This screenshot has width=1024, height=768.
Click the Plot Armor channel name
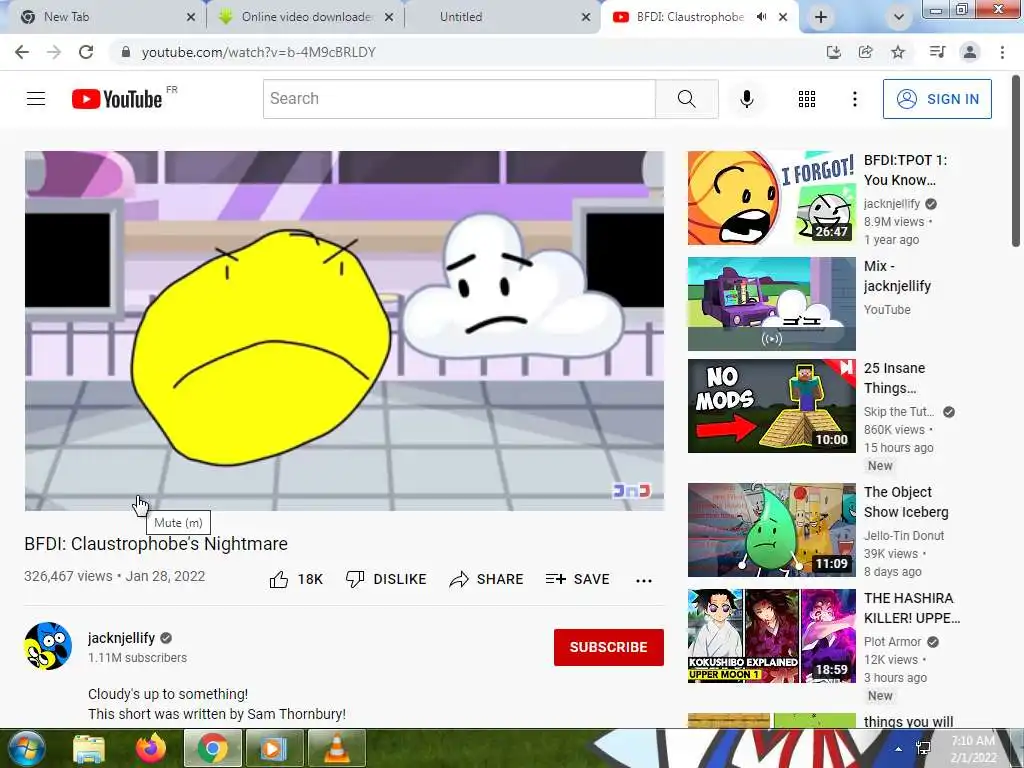pos(892,642)
